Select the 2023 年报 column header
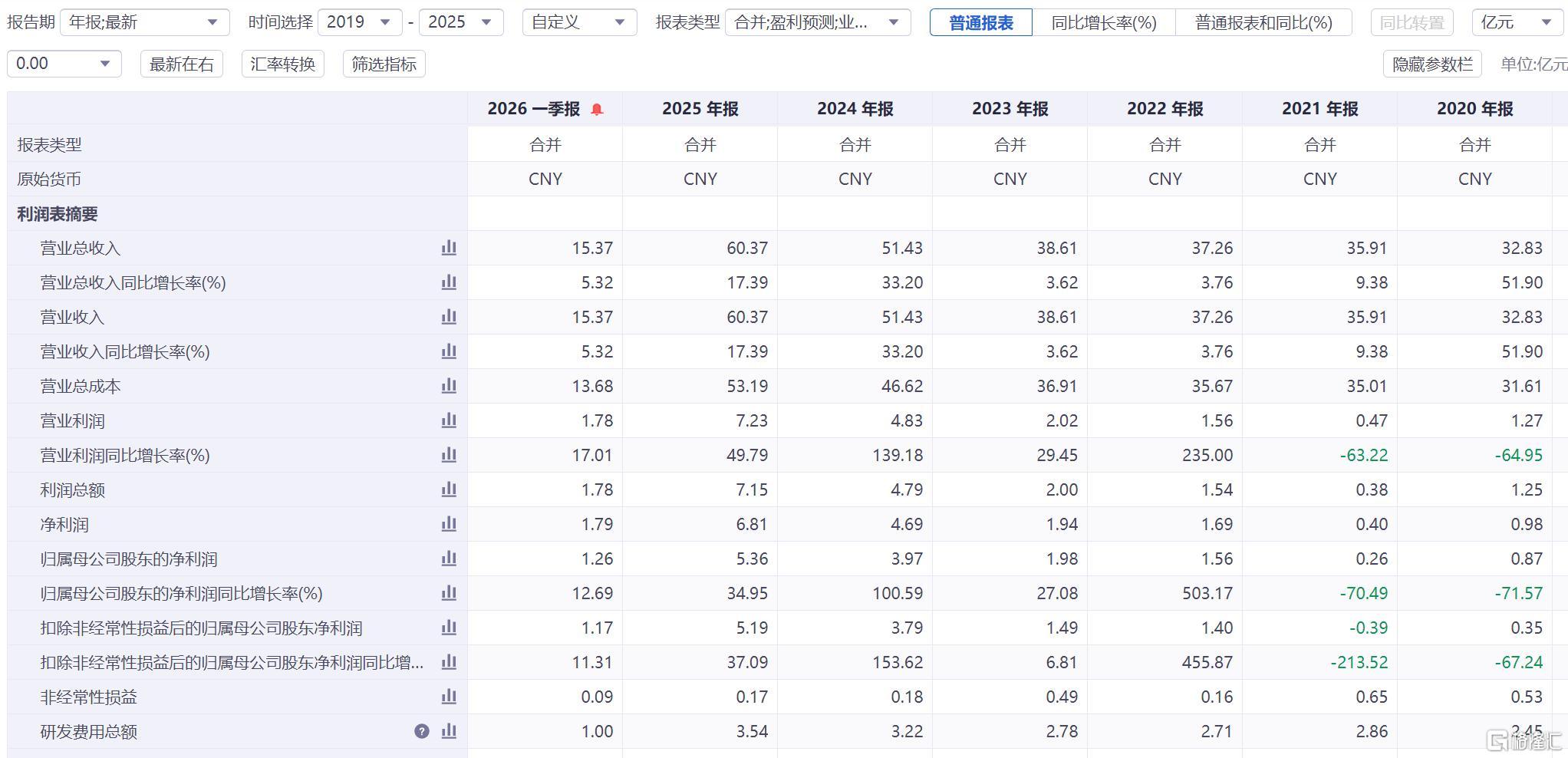 tap(1010, 109)
